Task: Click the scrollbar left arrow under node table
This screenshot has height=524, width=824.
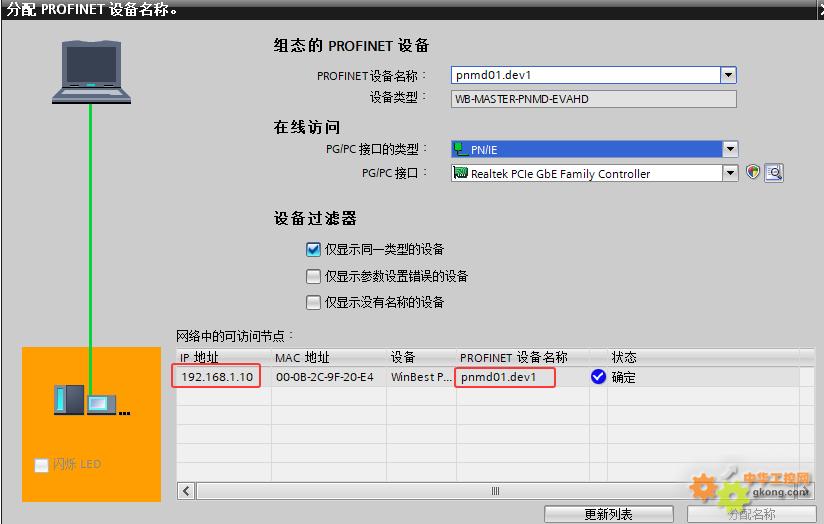Action: 185,491
